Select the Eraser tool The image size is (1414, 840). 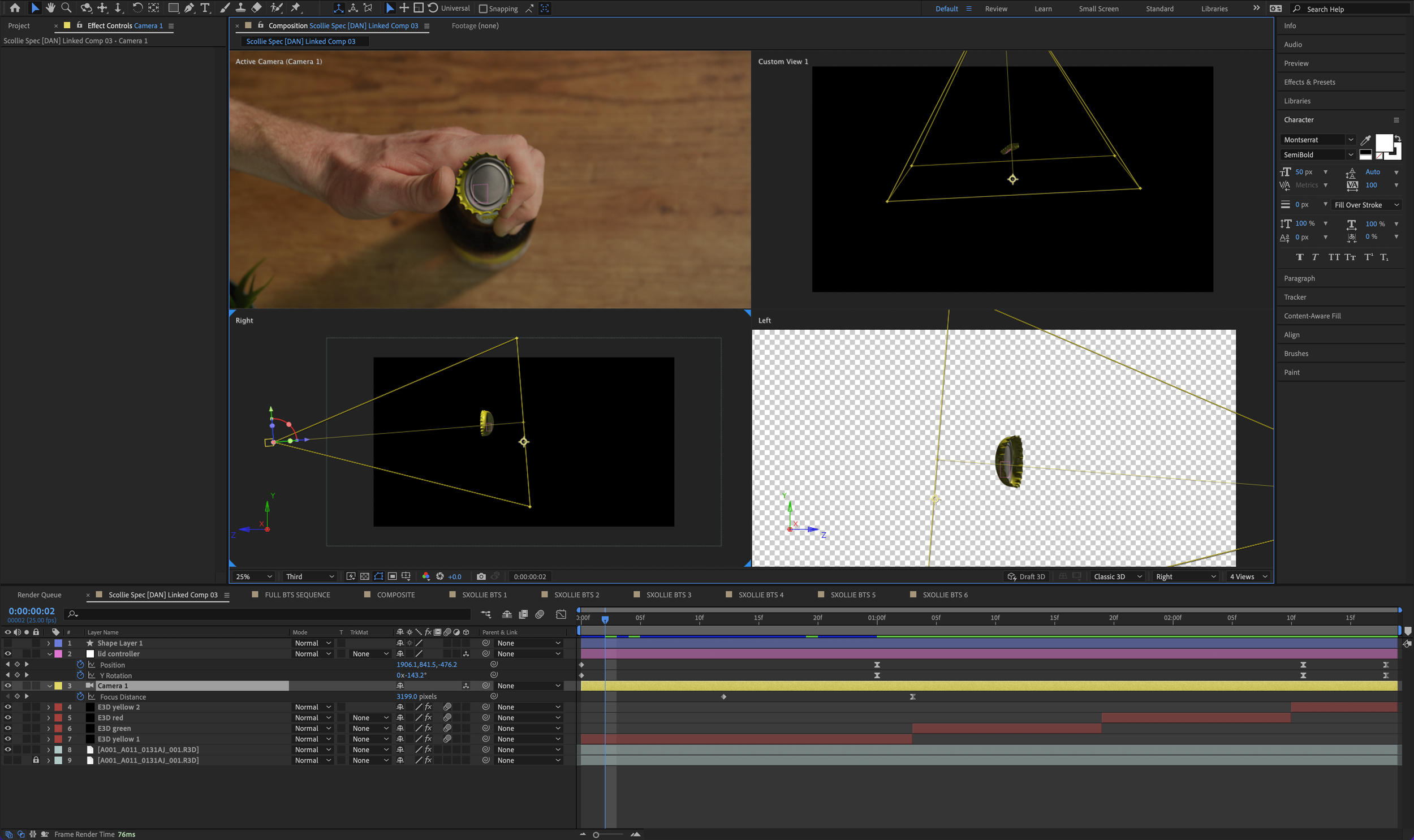click(x=256, y=8)
